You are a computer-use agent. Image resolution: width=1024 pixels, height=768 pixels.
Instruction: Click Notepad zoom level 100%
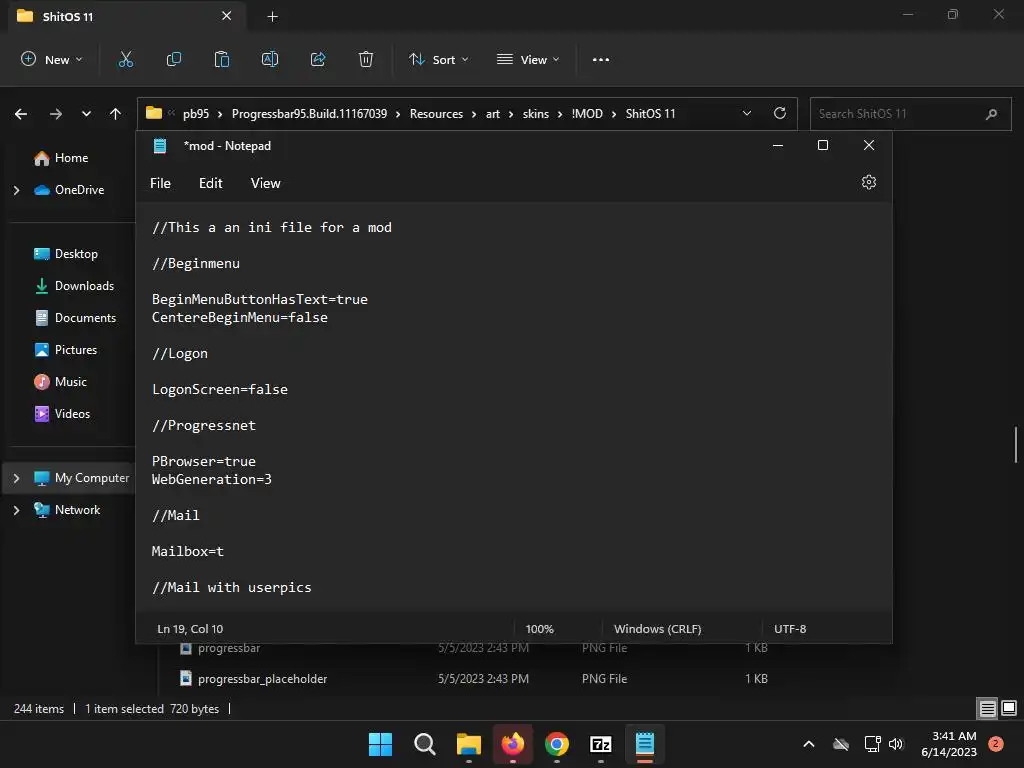(x=539, y=629)
